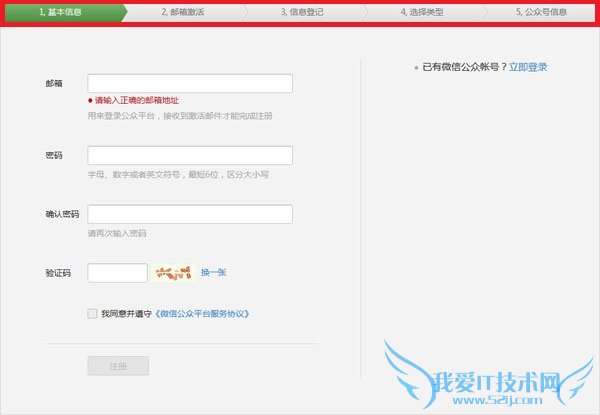Refresh captcha via 换一张 link
The image size is (600, 415).
pyautogui.click(x=214, y=272)
